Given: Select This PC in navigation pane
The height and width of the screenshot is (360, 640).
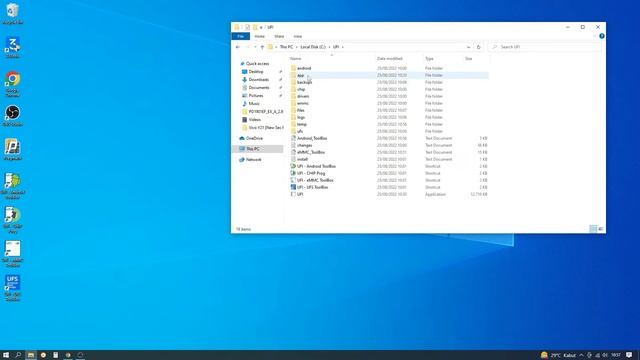Looking at the screenshot, I should coord(258,149).
